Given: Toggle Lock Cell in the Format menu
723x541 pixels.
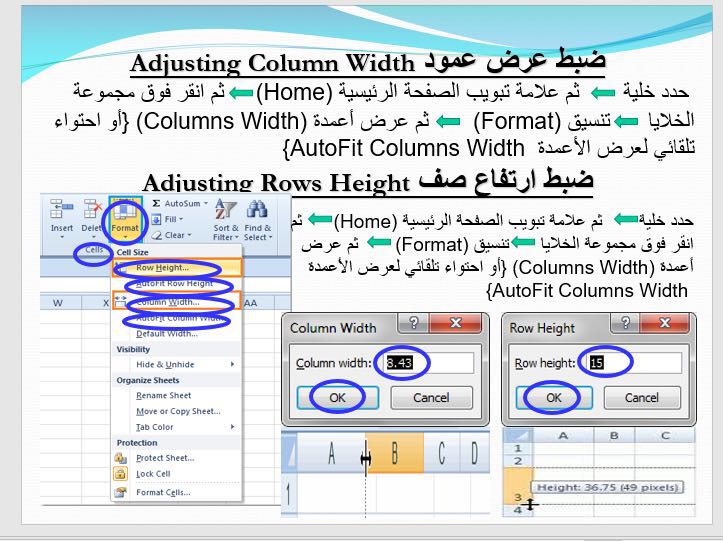Looking at the screenshot, I should [x=153, y=474].
